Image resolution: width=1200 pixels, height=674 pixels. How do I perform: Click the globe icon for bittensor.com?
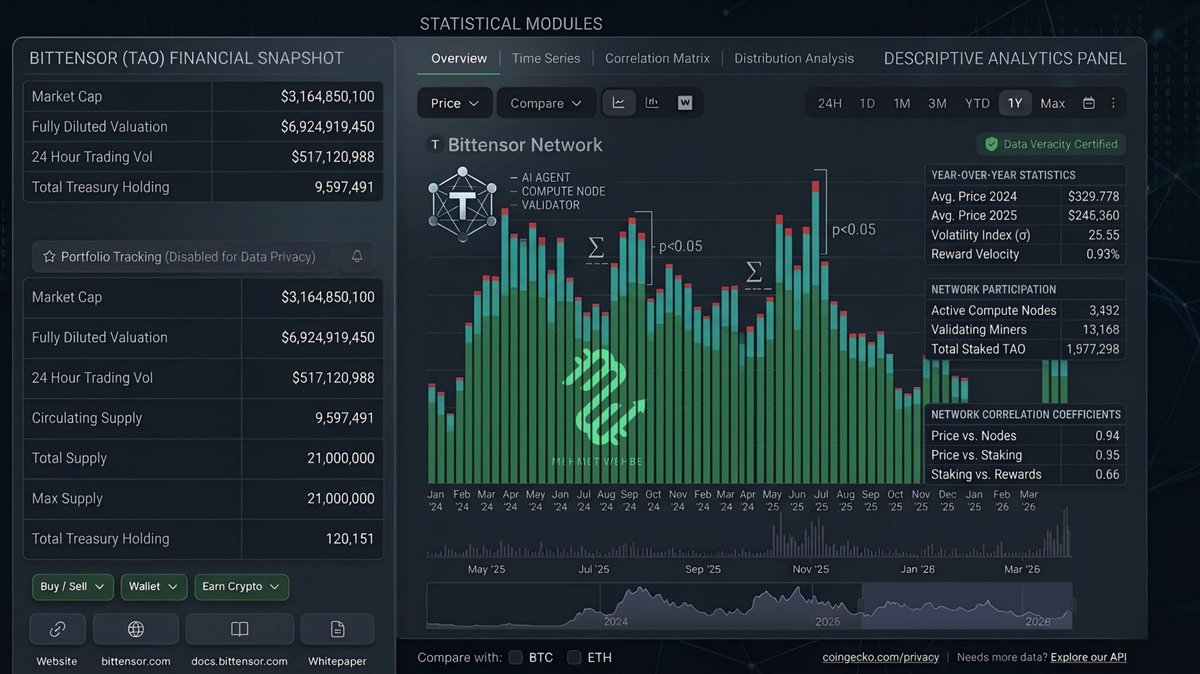click(x=136, y=629)
